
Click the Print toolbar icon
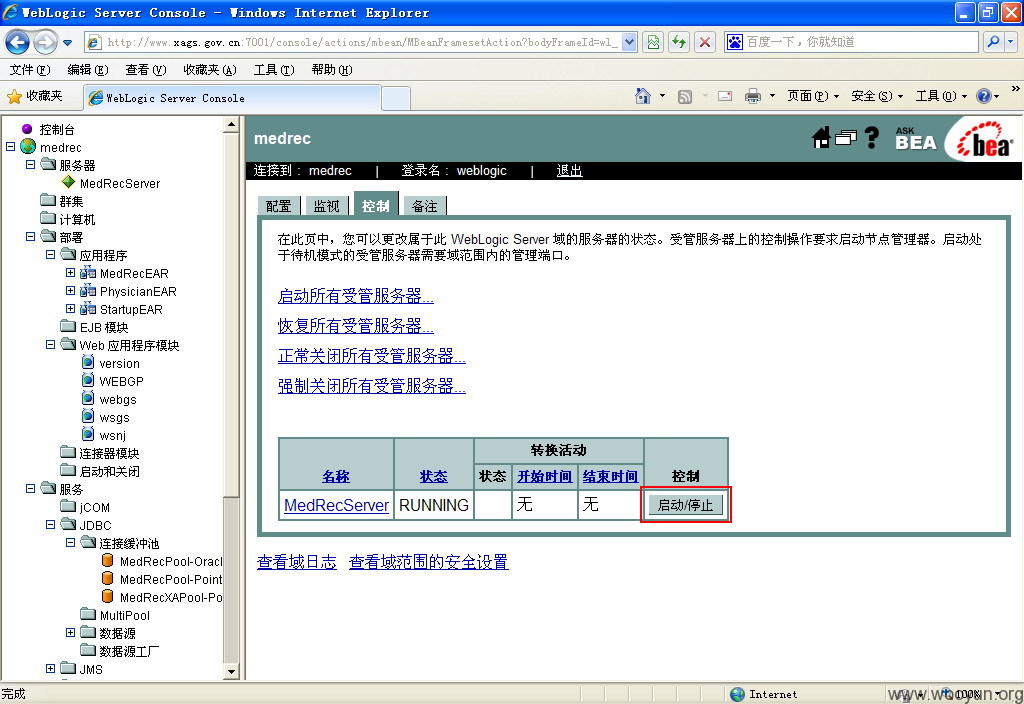tap(753, 96)
